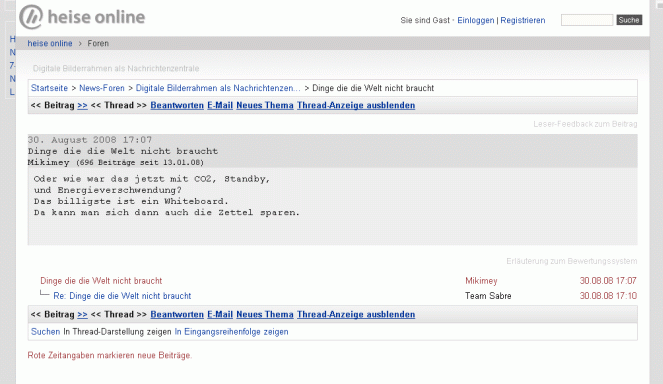
Task: Start Neues Thema from bottom toolbar
Action: pyautogui.click(x=265, y=315)
